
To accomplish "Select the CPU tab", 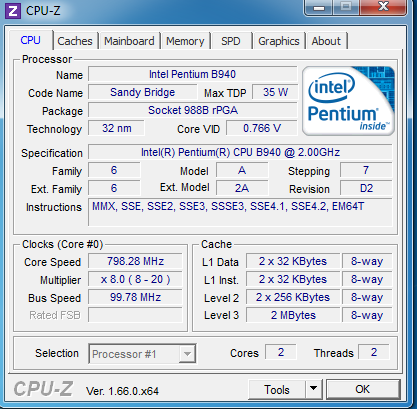I will pyautogui.click(x=30, y=40).
